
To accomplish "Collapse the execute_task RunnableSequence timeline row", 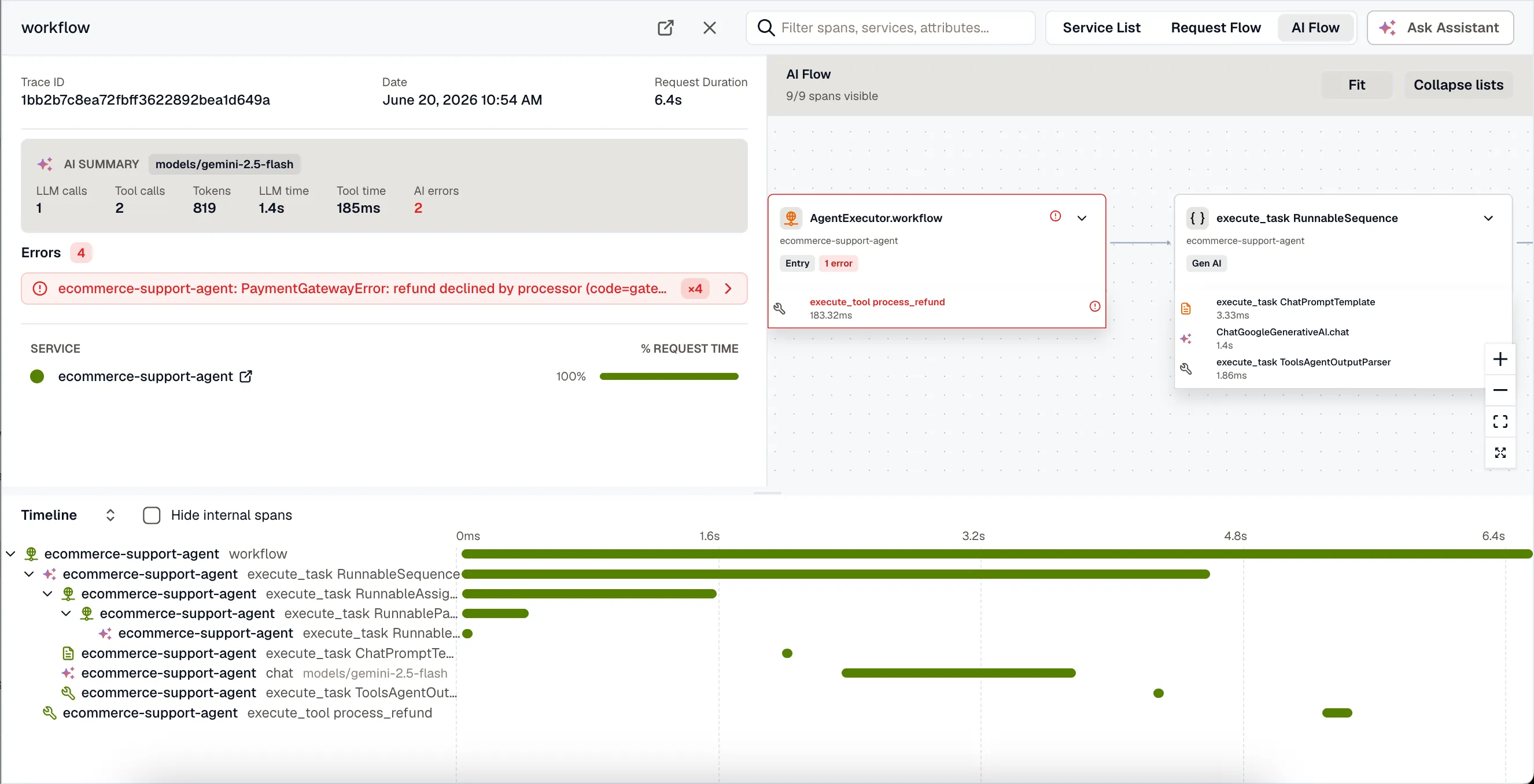I will coord(28,574).
